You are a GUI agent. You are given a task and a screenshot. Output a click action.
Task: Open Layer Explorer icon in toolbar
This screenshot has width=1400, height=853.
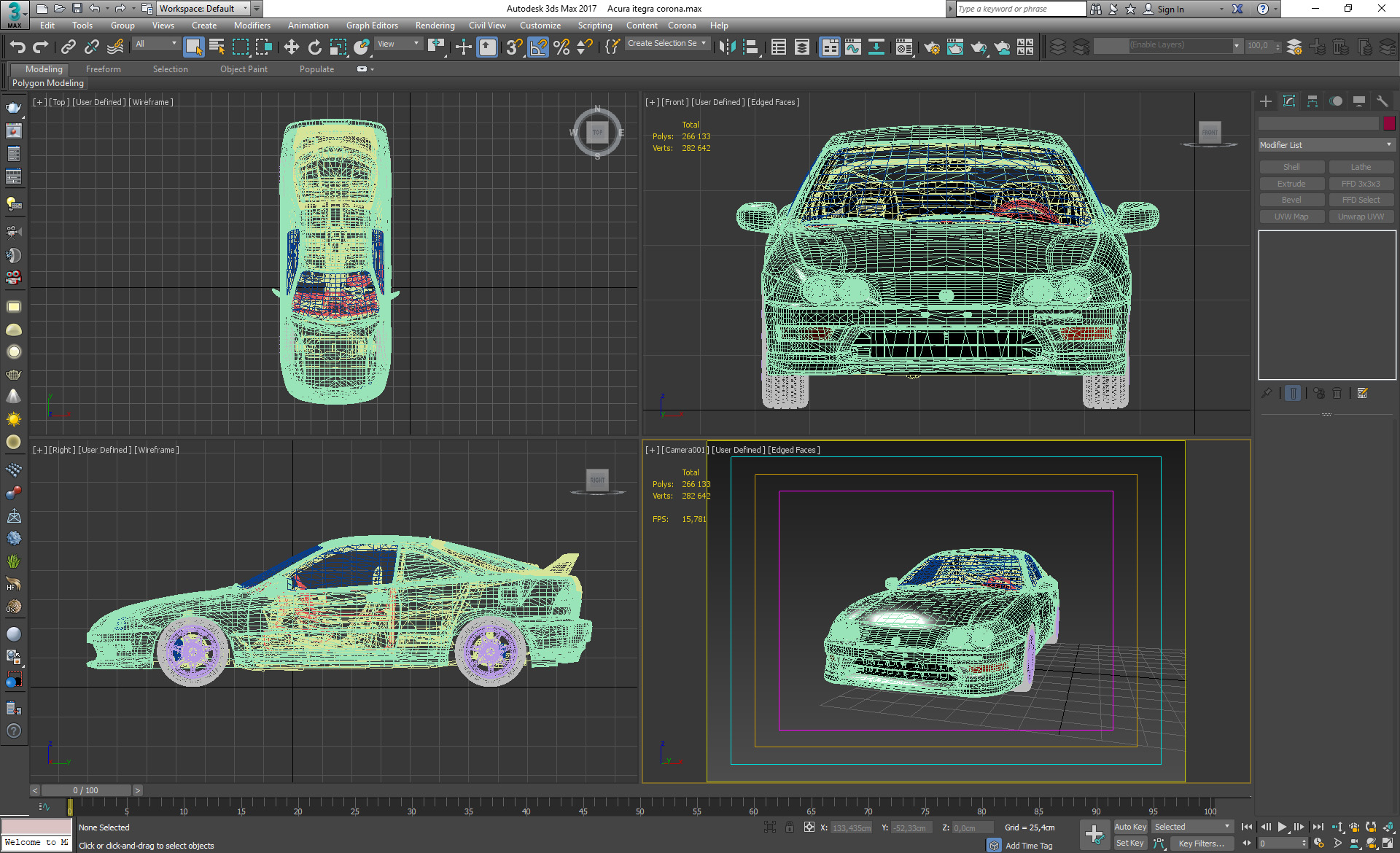click(802, 47)
